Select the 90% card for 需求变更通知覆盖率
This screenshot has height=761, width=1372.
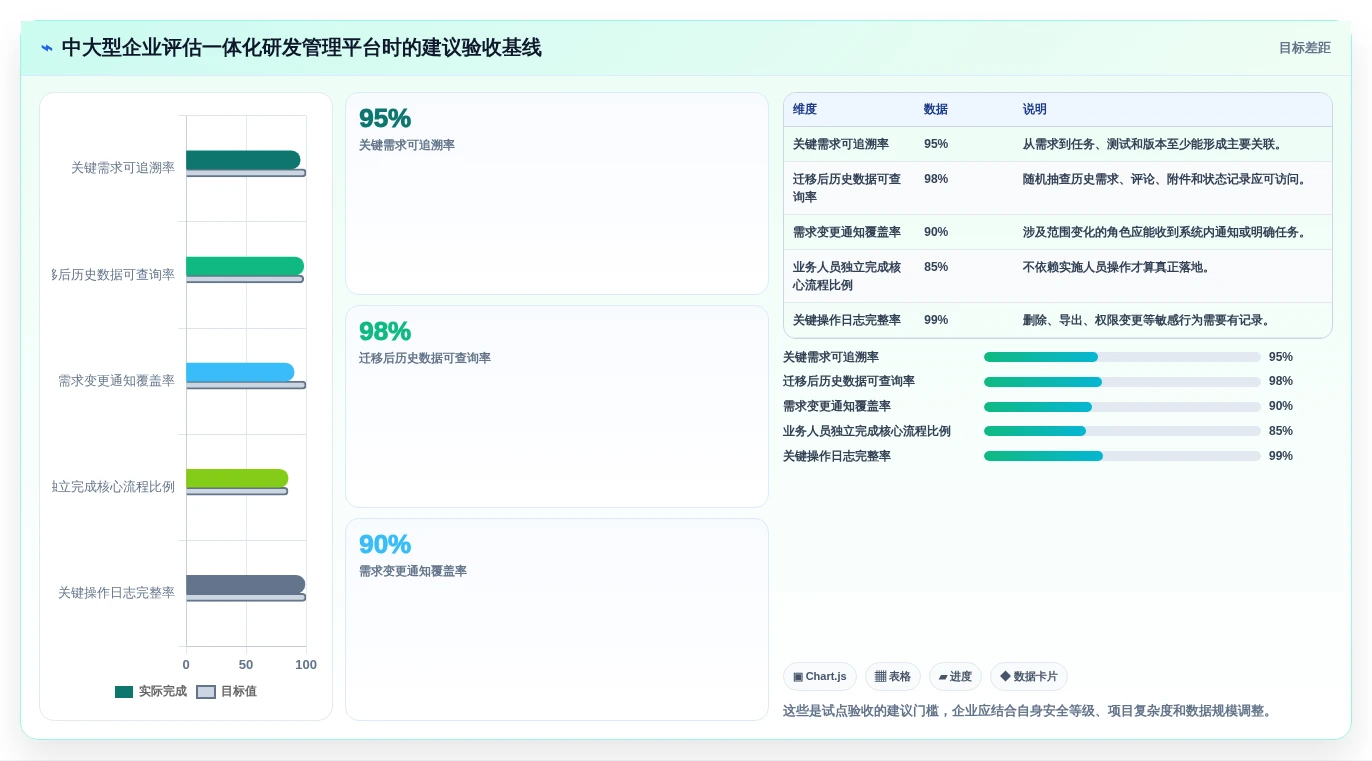click(x=557, y=619)
